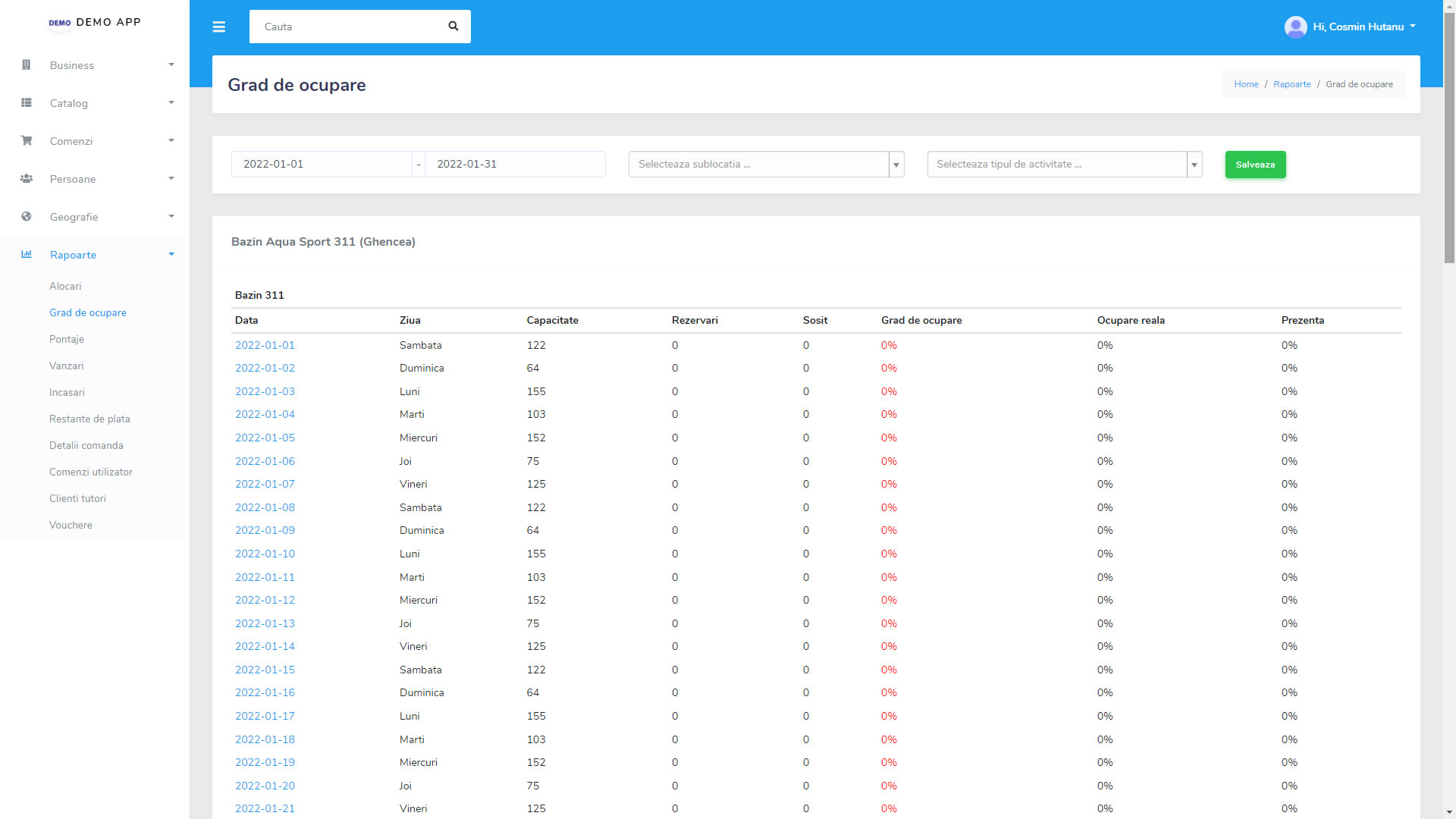The height and width of the screenshot is (819, 1456).
Task: Open the Incasari report
Action: [67, 393]
